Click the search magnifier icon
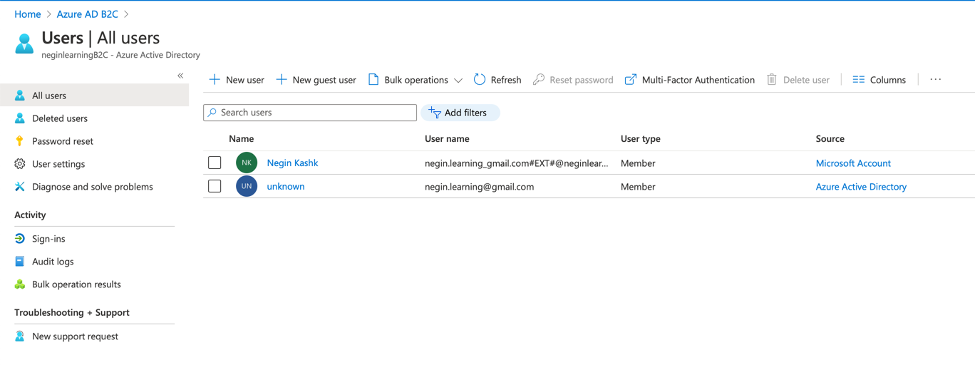Image resolution: width=977 pixels, height=366 pixels. tap(212, 113)
